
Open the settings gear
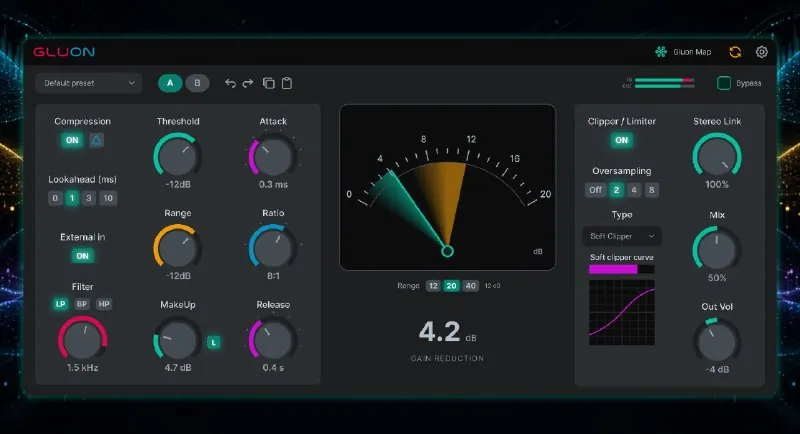click(x=762, y=52)
